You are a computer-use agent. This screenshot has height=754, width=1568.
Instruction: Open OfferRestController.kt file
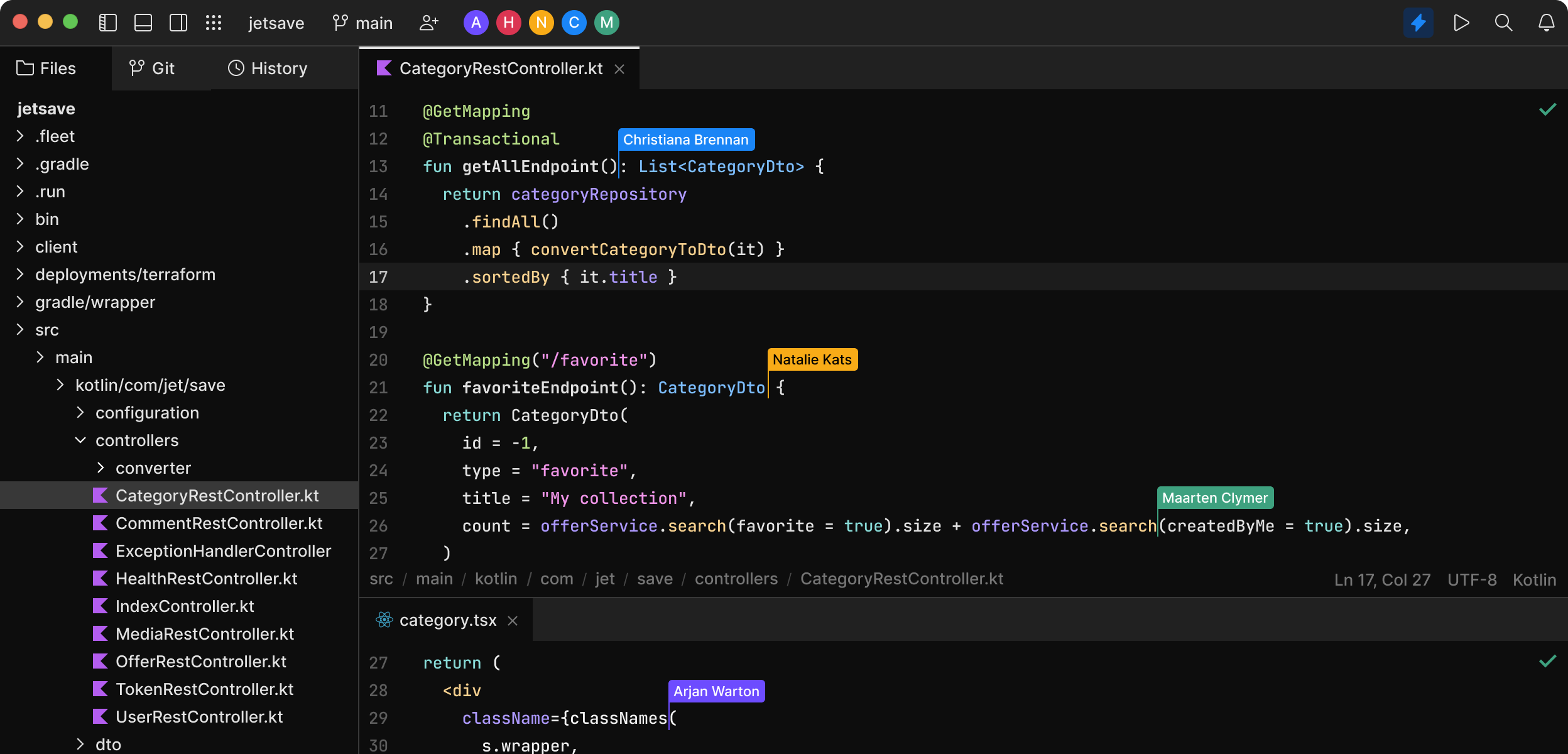click(200, 662)
